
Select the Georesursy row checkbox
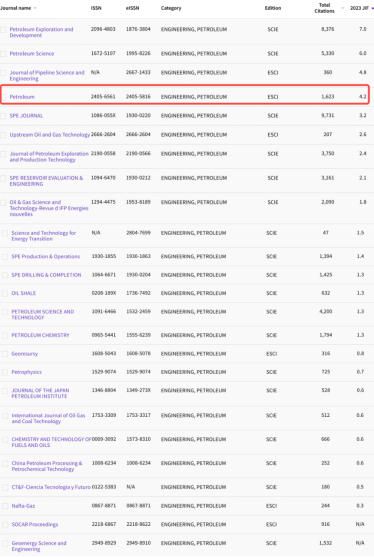[5, 354]
